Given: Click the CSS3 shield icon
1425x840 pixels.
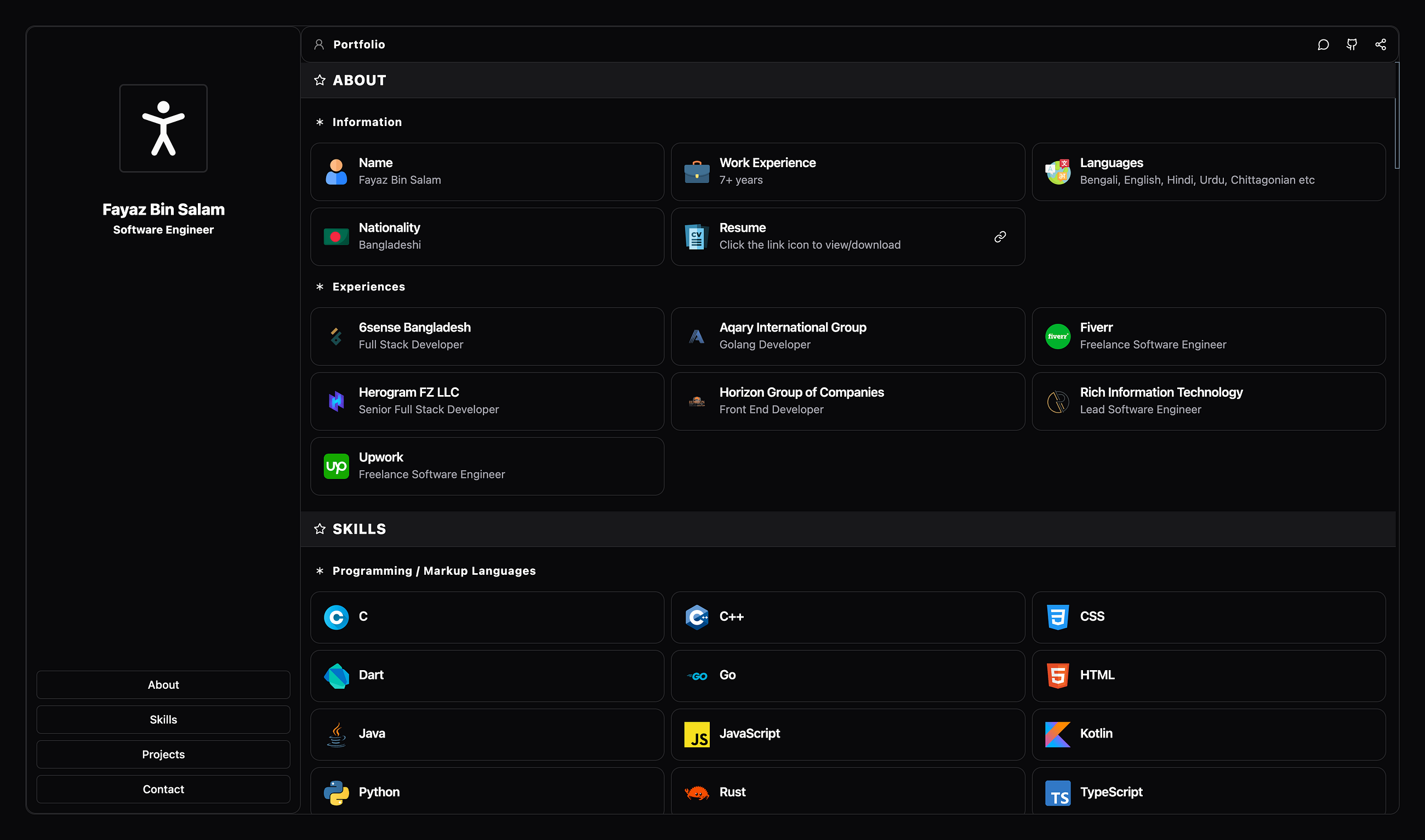Looking at the screenshot, I should [1058, 617].
